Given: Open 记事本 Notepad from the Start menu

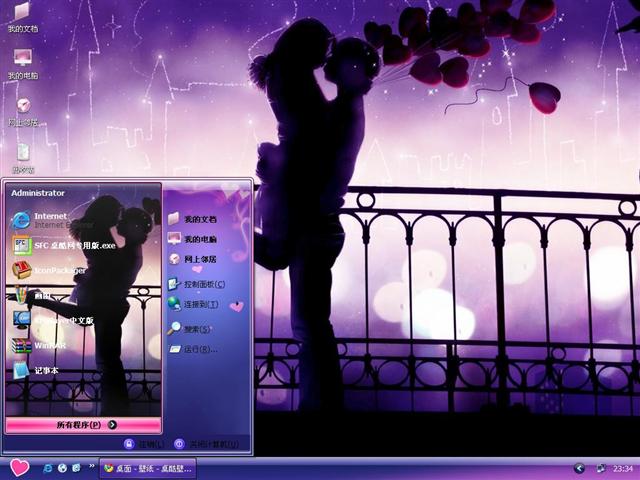Looking at the screenshot, I should [35, 371].
